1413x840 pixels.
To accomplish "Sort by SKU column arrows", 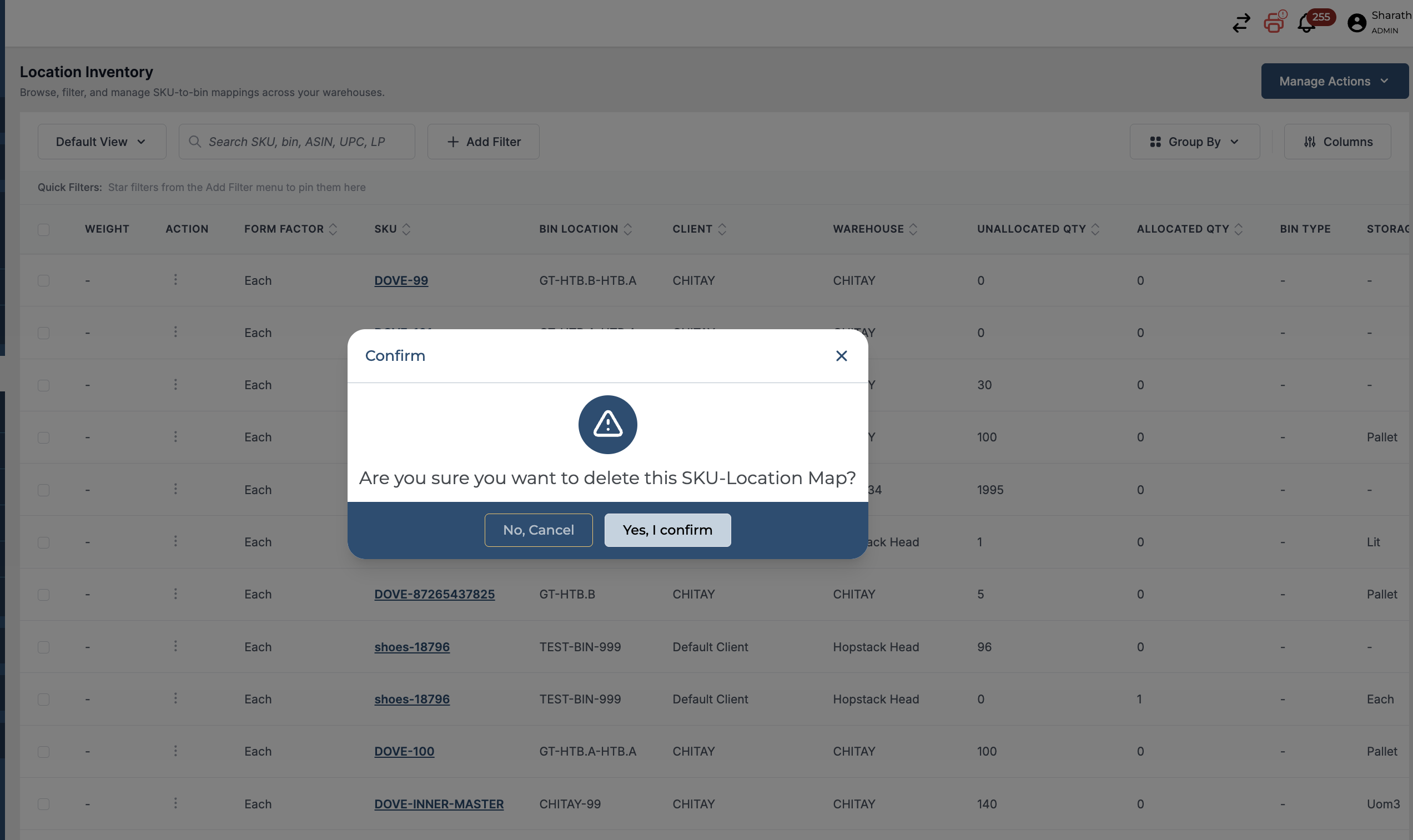I will [x=406, y=229].
